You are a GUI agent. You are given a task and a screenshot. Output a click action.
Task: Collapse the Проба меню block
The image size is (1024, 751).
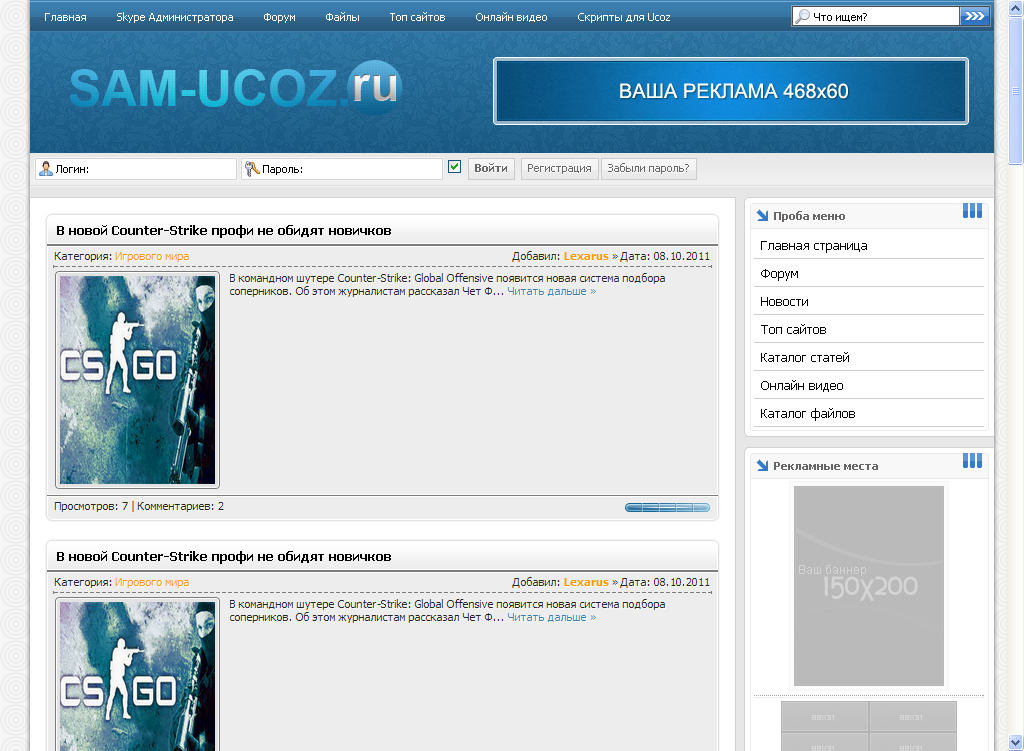tap(972, 211)
